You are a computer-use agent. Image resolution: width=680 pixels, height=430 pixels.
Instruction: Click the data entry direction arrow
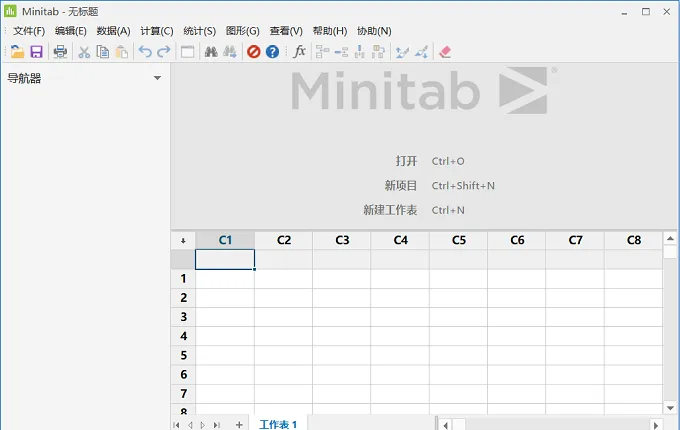pos(183,241)
